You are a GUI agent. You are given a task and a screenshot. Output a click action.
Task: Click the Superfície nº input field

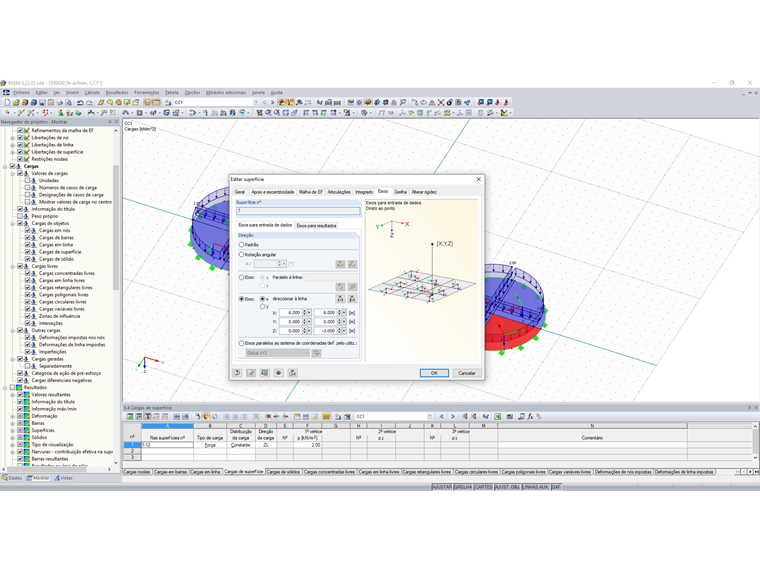[298, 211]
